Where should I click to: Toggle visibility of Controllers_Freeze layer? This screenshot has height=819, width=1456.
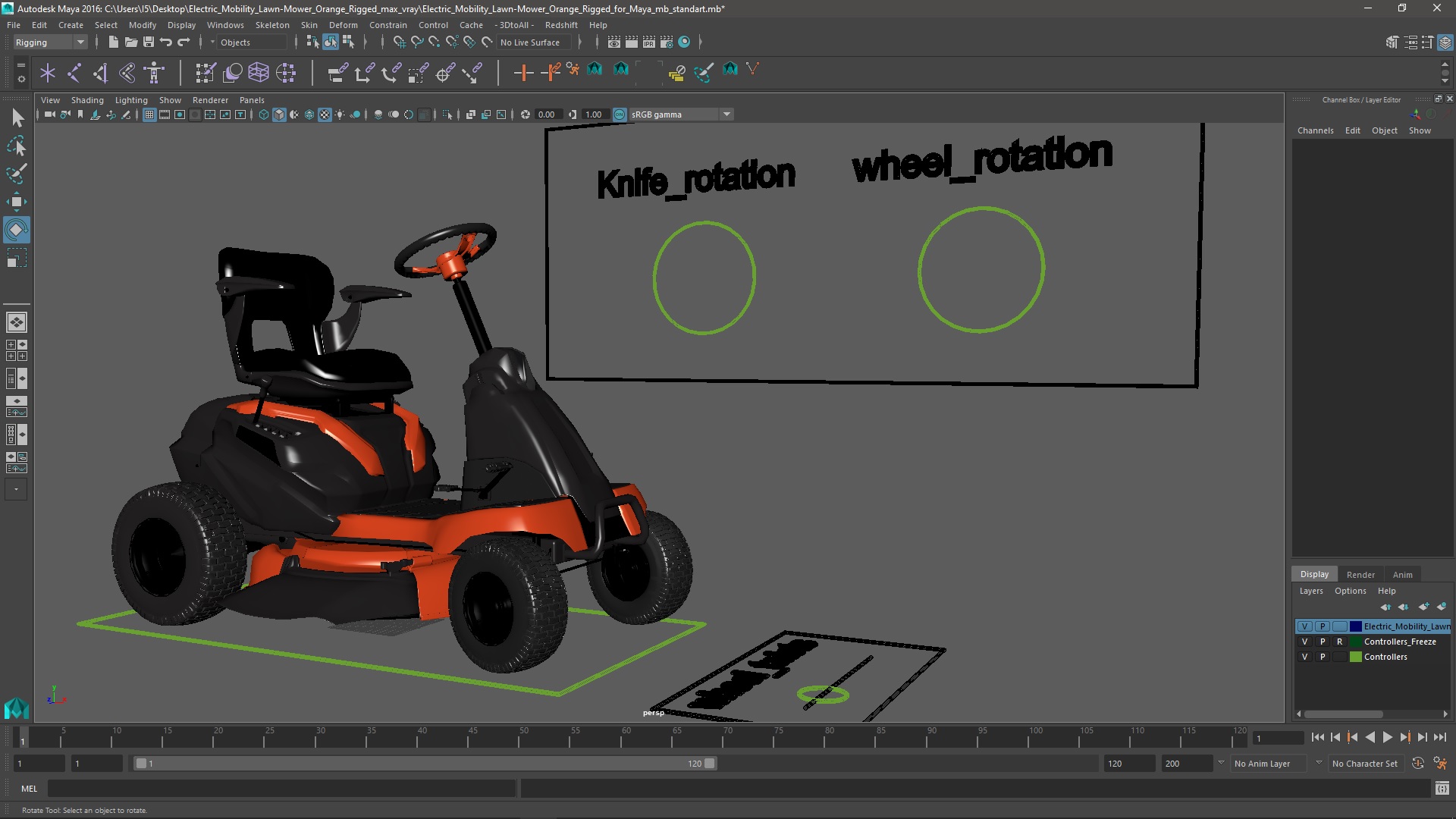[1304, 642]
